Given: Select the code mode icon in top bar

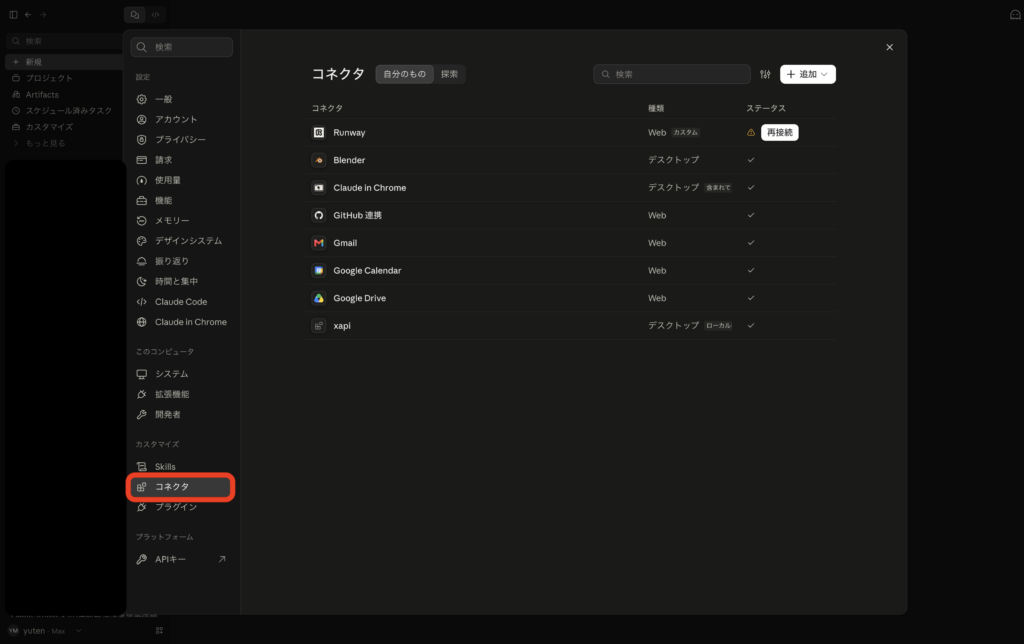Looking at the screenshot, I should coord(155,14).
